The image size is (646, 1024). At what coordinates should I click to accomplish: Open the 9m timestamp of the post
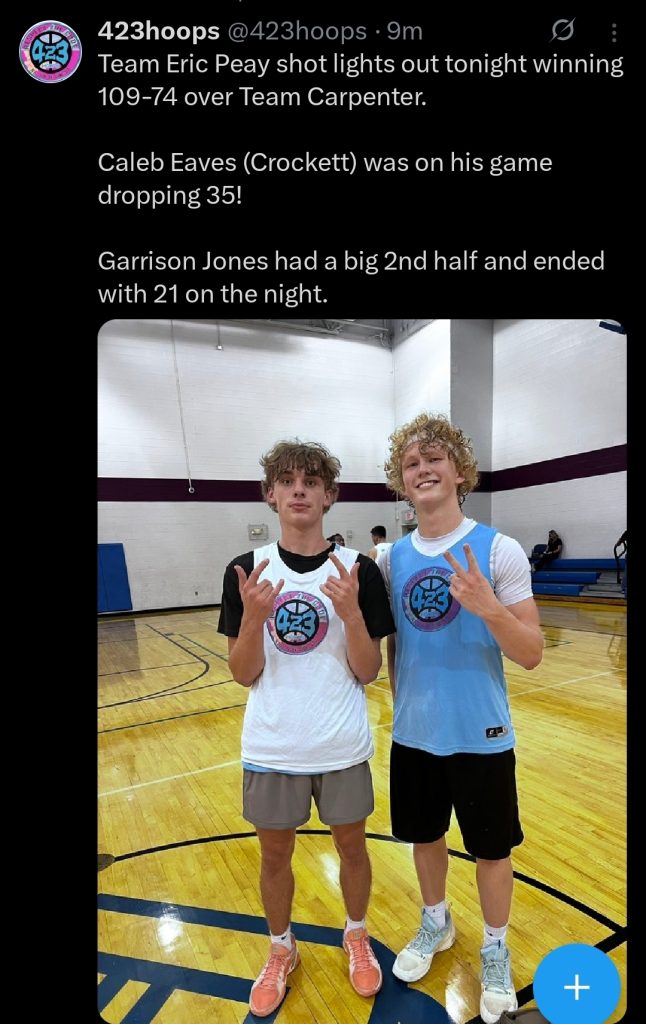click(405, 31)
